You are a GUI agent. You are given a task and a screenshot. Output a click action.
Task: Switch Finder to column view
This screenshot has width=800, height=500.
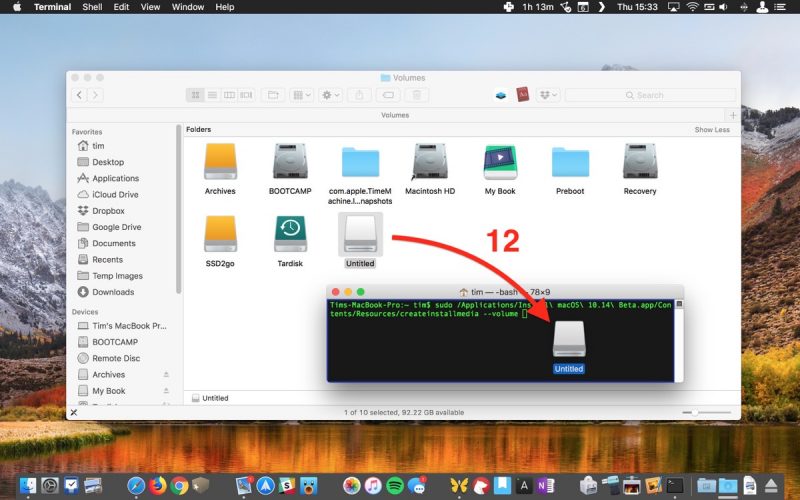click(x=230, y=95)
